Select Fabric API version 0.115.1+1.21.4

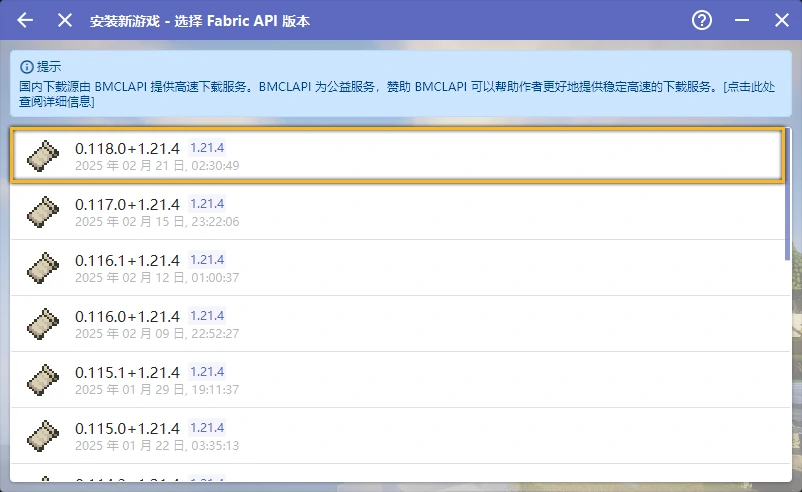tap(397, 379)
